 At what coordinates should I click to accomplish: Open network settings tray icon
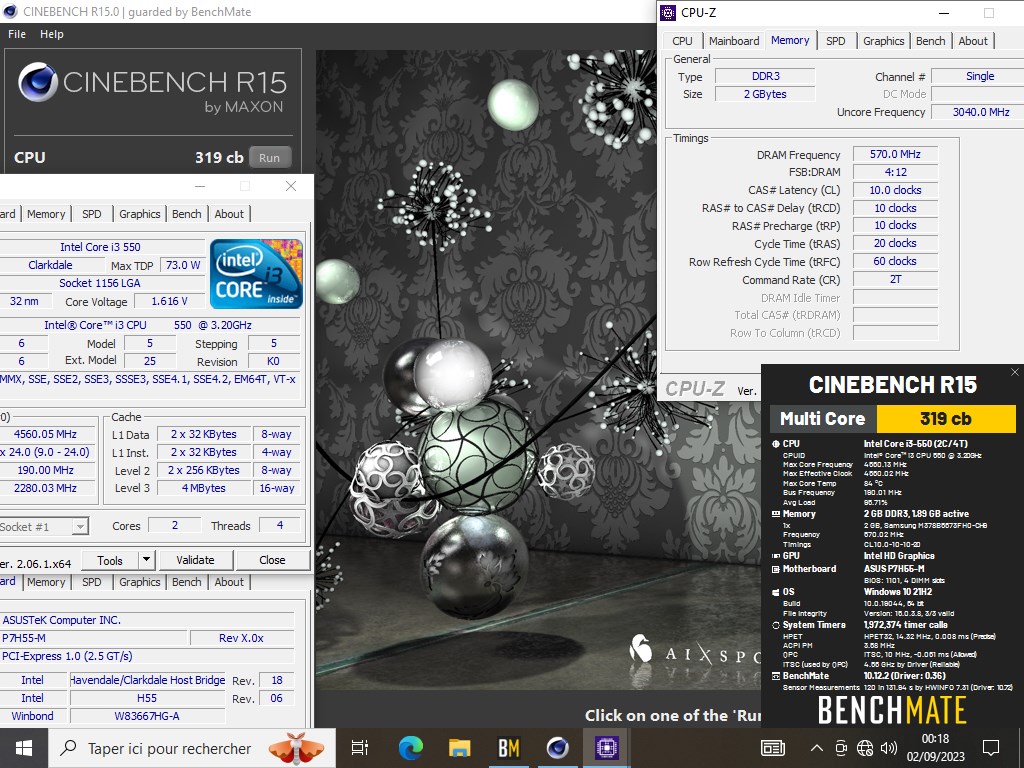865,748
